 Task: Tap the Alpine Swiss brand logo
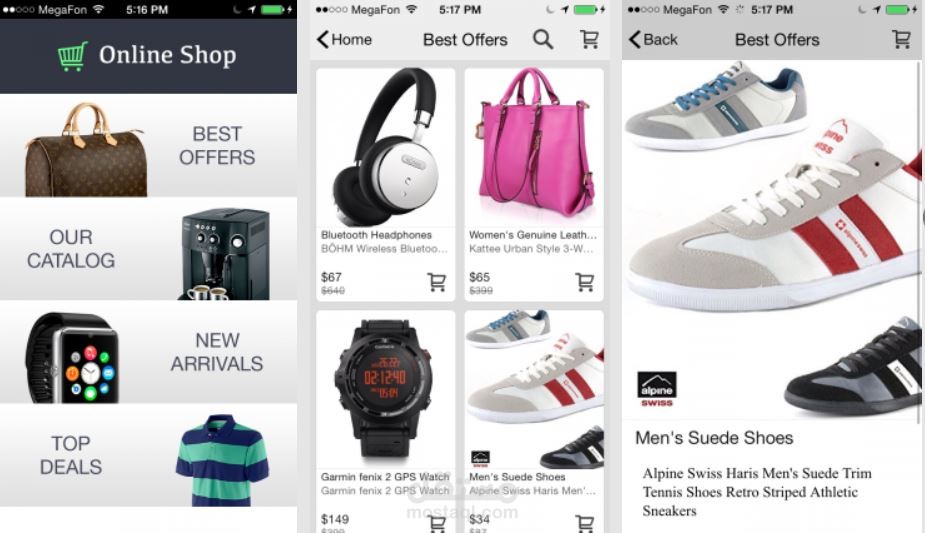pyautogui.click(x=657, y=389)
